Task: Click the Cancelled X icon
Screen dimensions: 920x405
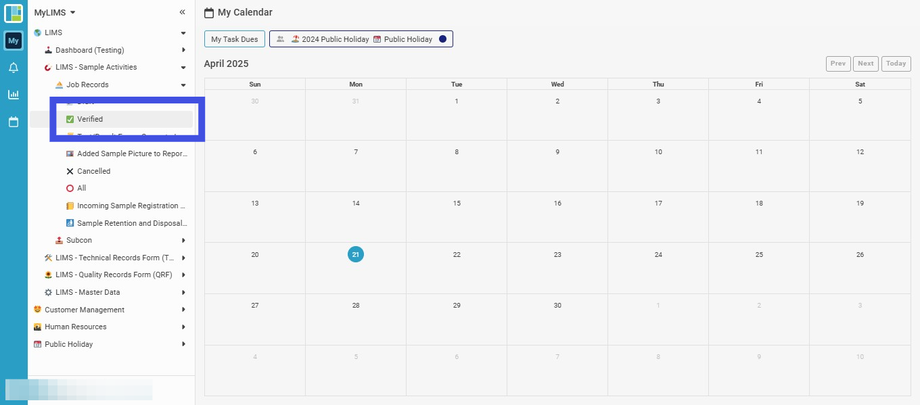Action: [70, 171]
